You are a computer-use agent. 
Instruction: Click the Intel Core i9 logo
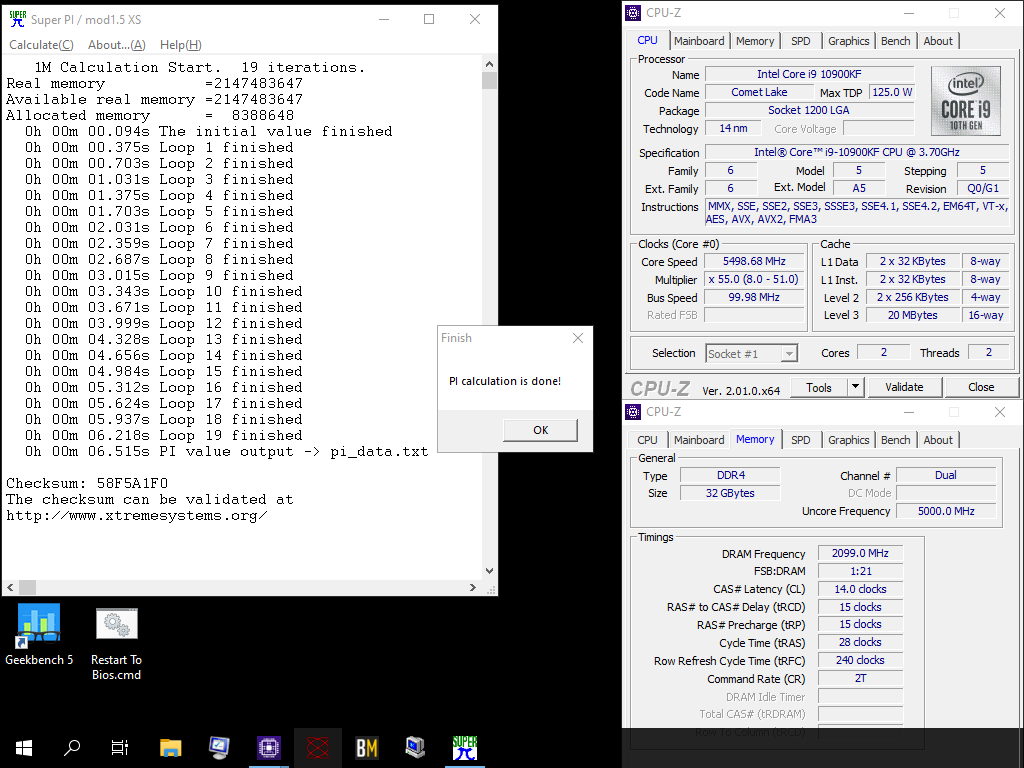[965, 101]
